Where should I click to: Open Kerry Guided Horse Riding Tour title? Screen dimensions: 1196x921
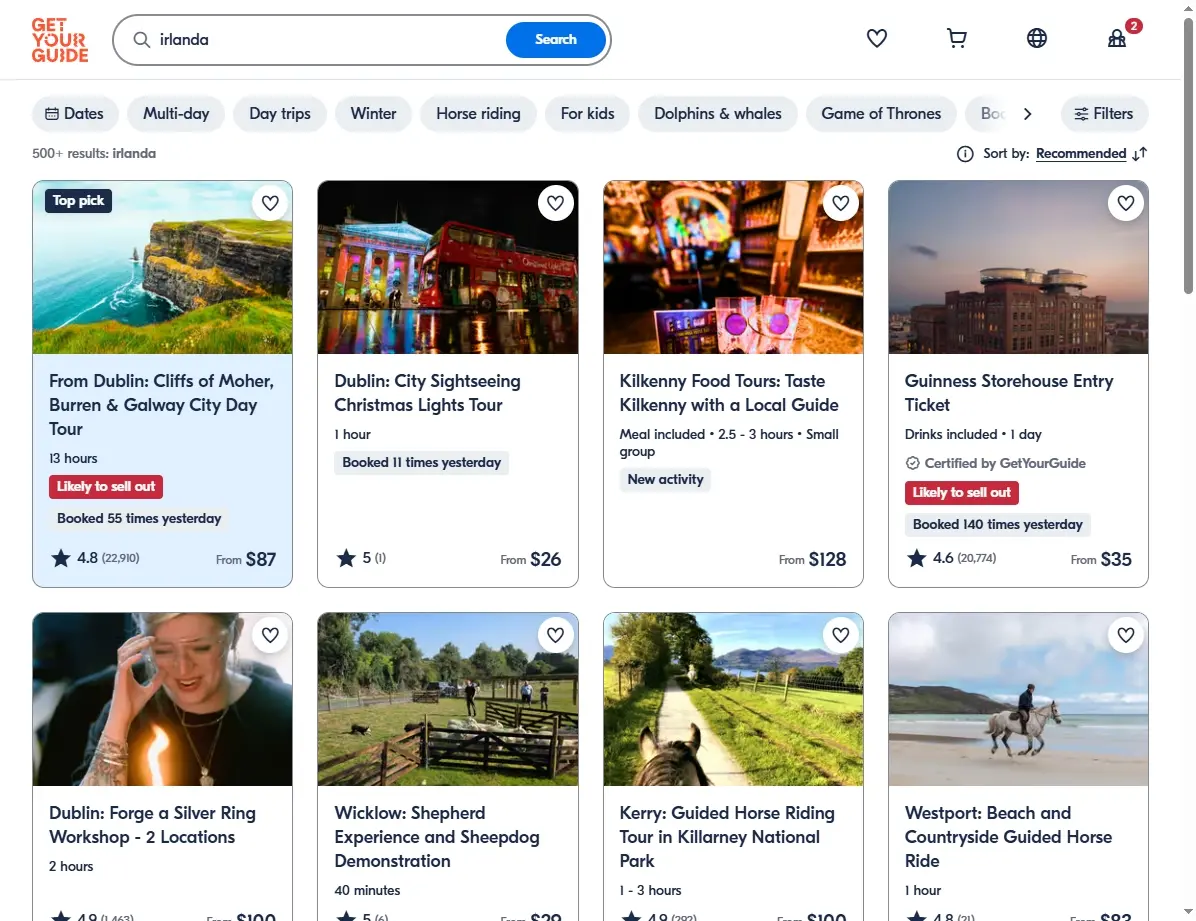(x=727, y=837)
